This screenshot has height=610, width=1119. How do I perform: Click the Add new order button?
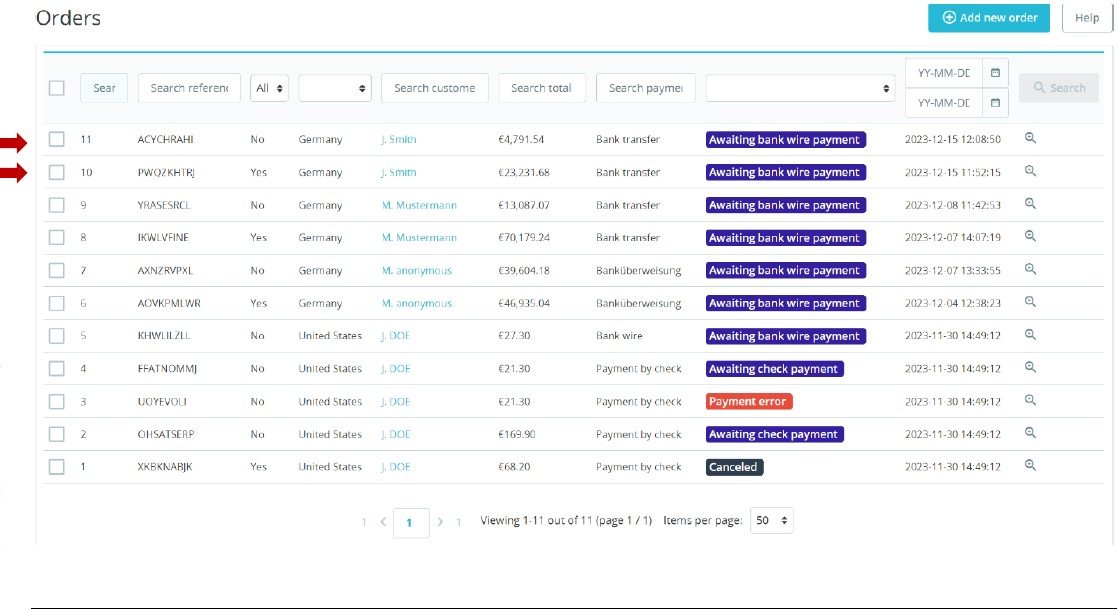click(988, 18)
